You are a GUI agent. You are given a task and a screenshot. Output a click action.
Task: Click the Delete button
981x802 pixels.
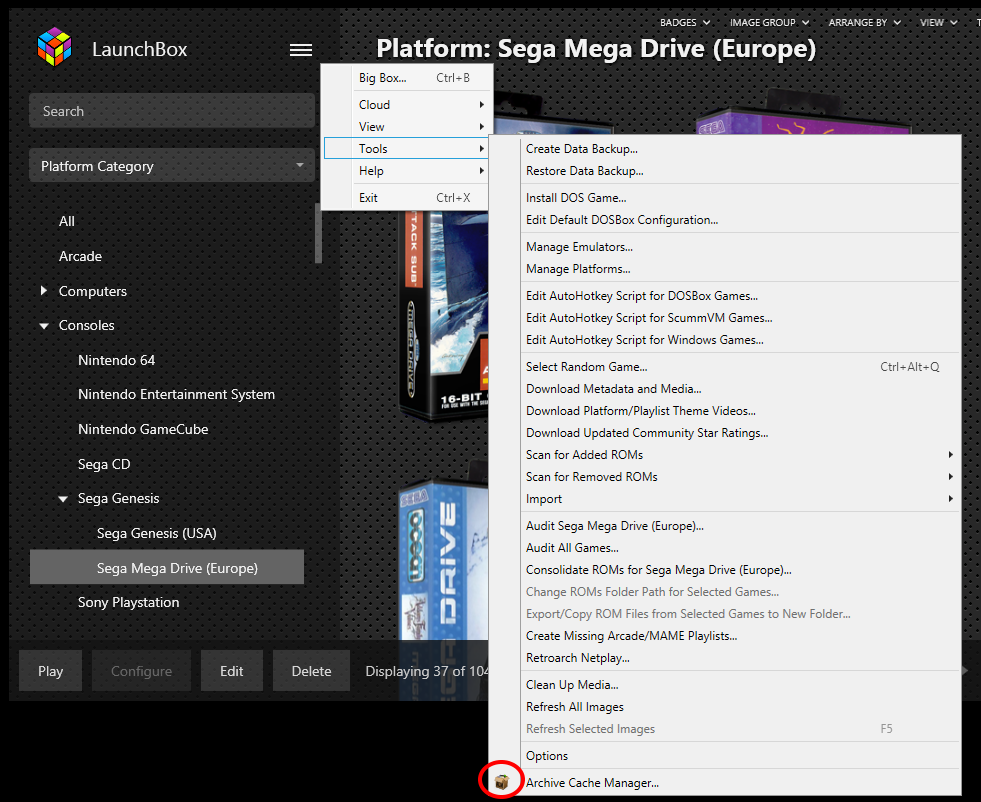[311, 671]
